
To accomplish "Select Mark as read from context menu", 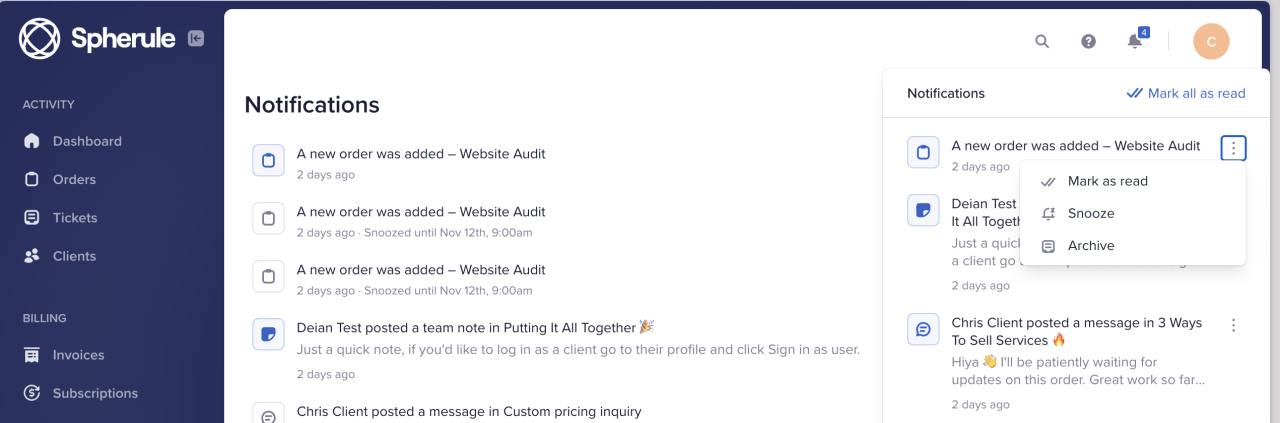I will [x=1107, y=181].
